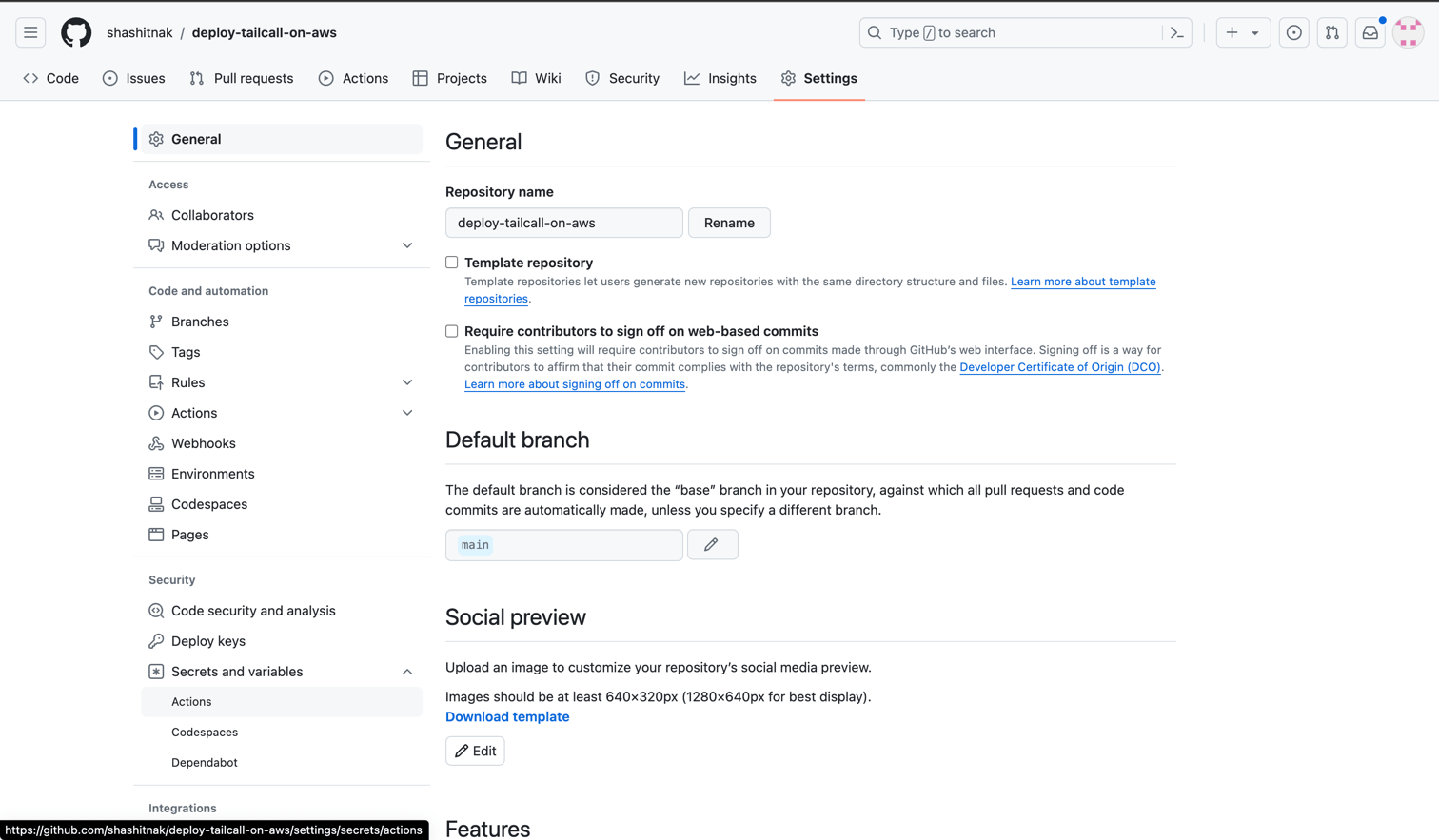
Task: Open the hamburger navigation menu
Action: (30, 32)
